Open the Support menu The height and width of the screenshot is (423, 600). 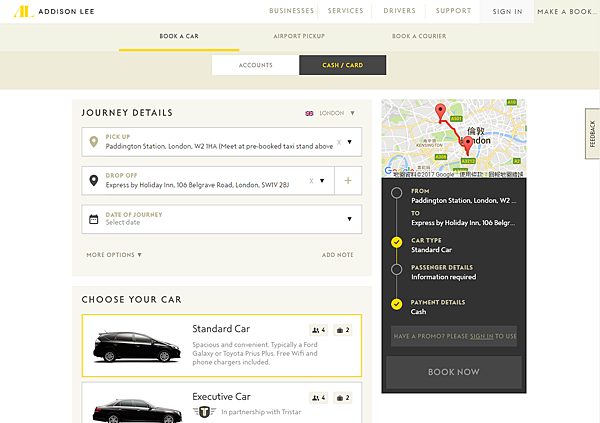click(x=453, y=11)
